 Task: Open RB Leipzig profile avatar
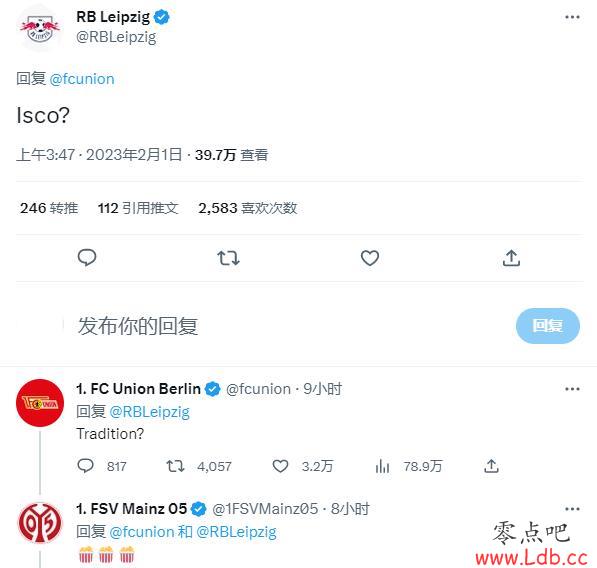(40, 28)
